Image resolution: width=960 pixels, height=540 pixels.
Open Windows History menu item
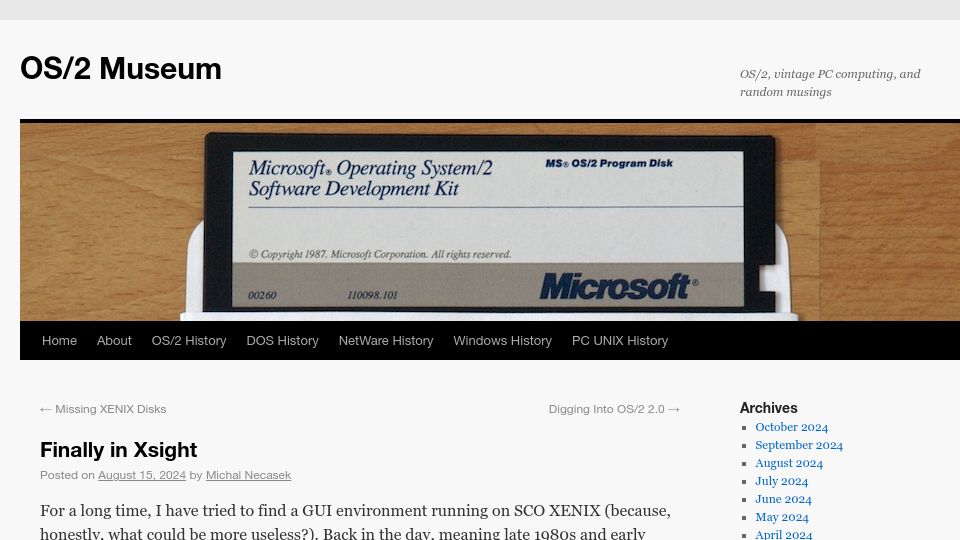tap(502, 340)
